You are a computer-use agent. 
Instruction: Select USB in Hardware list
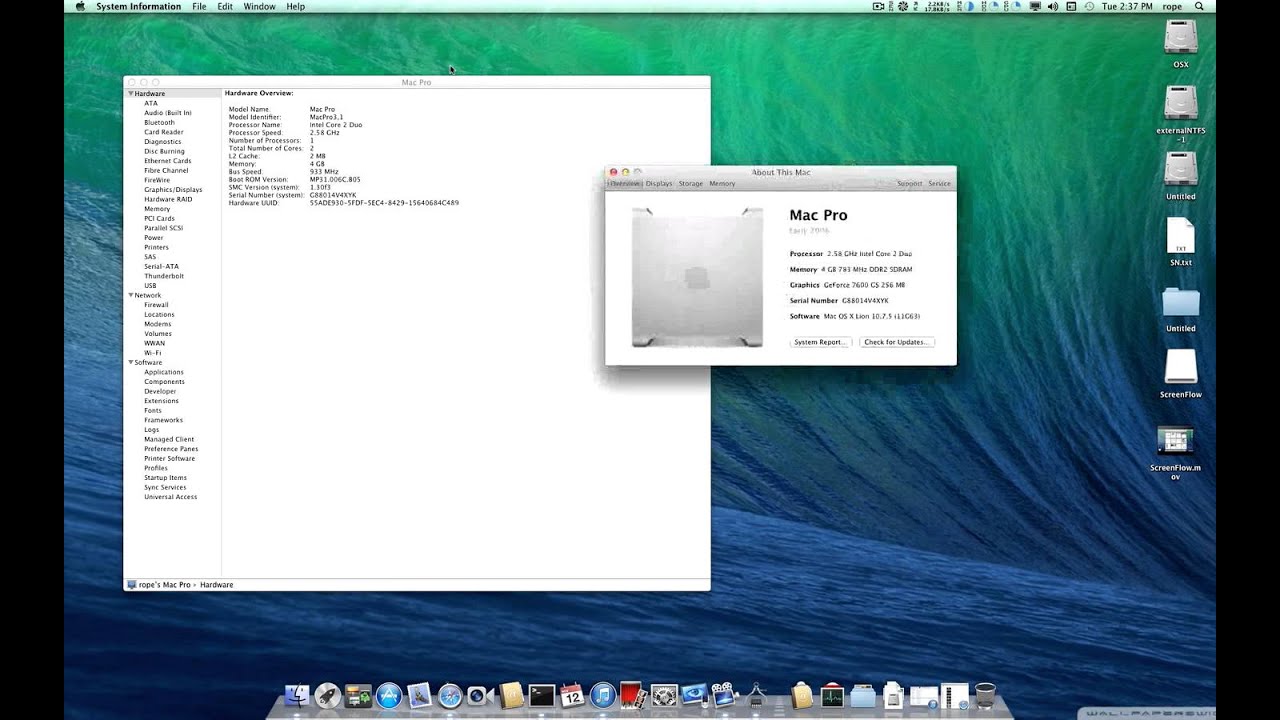[150, 285]
